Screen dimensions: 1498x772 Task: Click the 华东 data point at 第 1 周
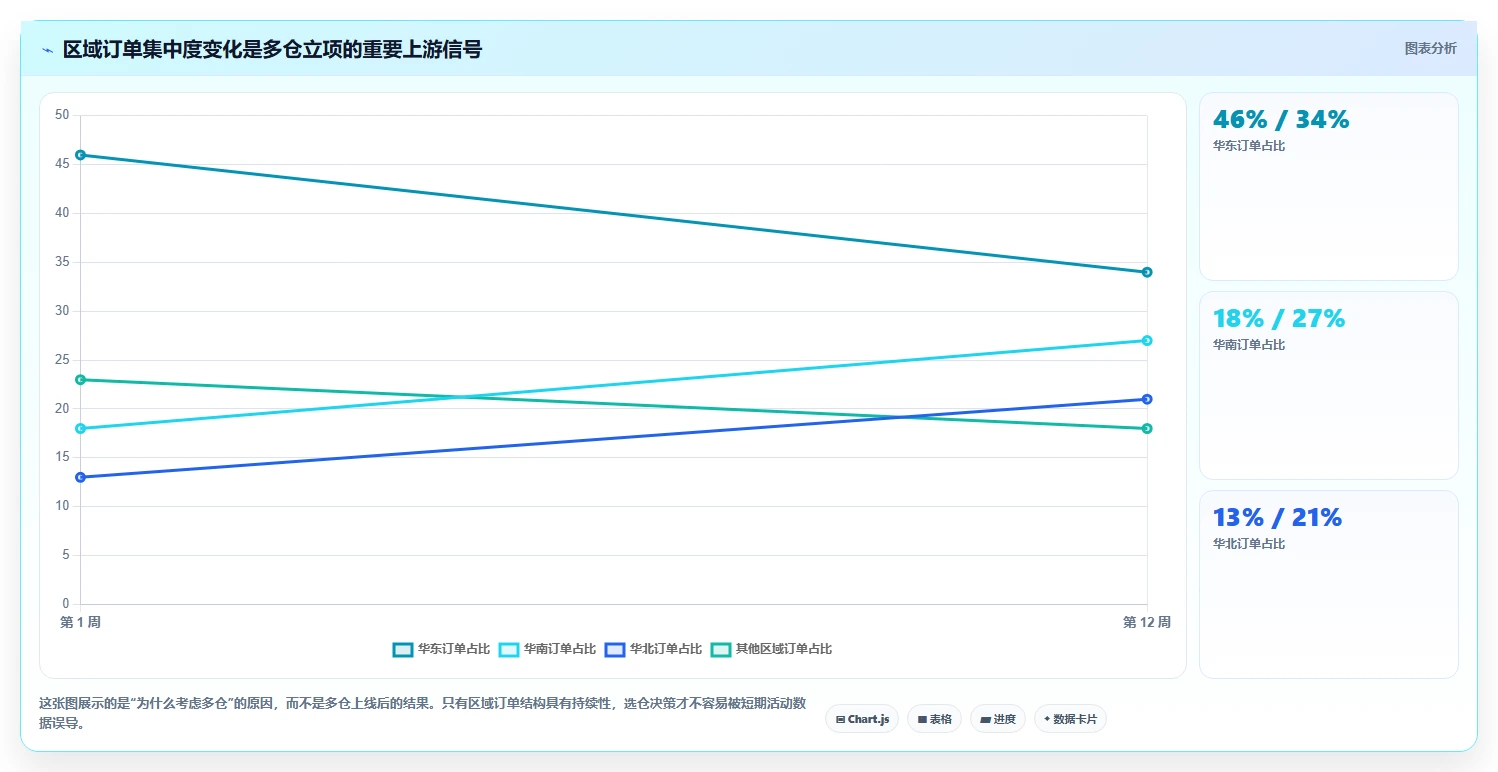80,155
